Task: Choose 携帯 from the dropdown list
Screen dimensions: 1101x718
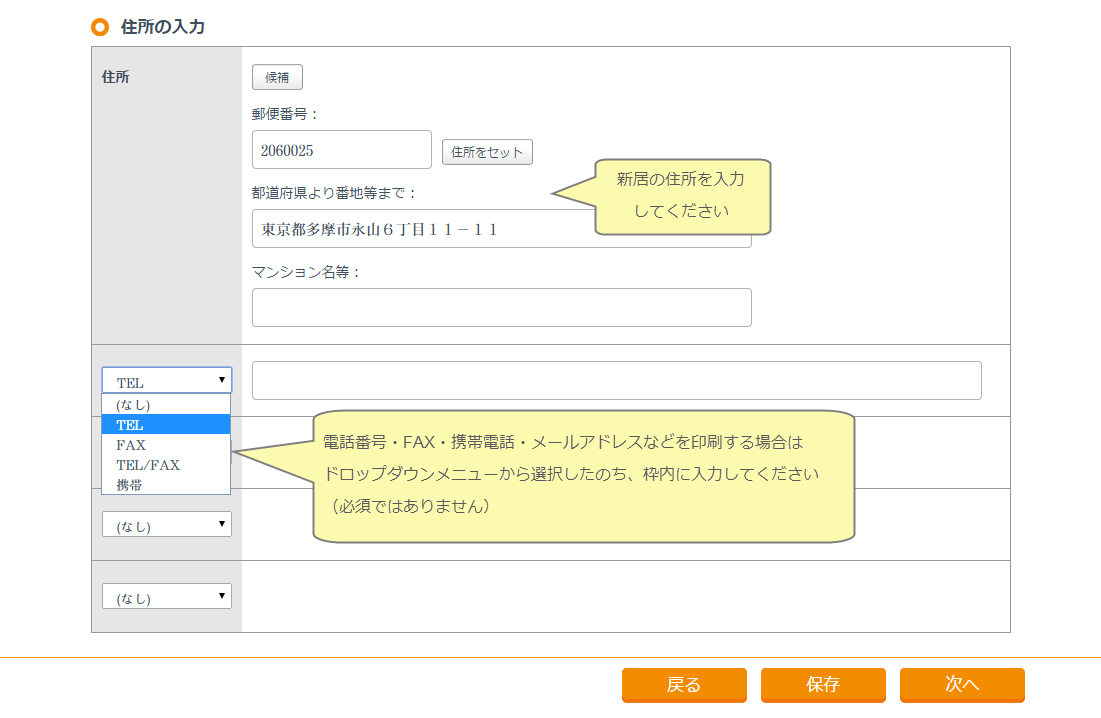Action: (166, 485)
